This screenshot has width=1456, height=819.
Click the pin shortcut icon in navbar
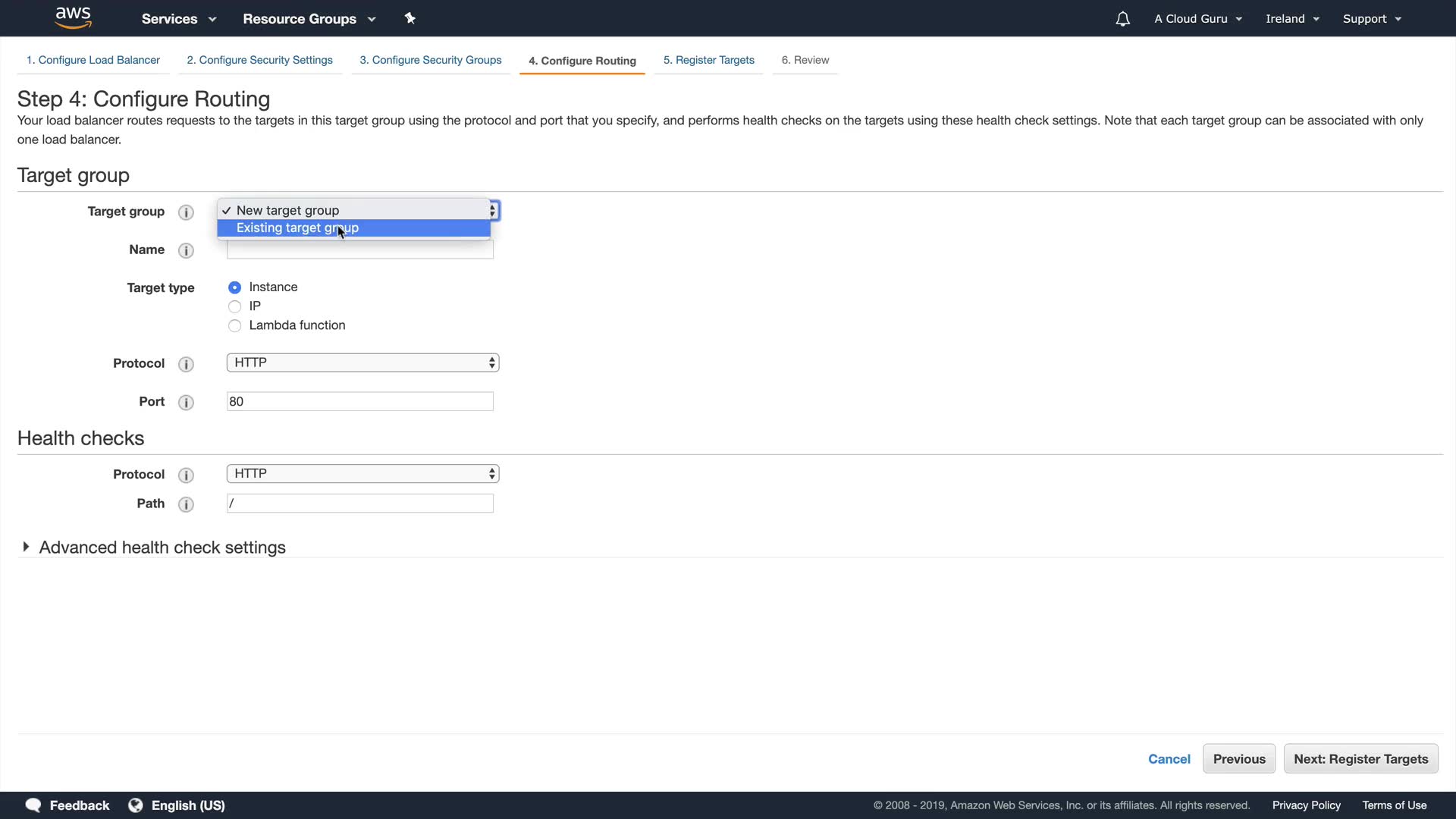click(x=410, y=18)
